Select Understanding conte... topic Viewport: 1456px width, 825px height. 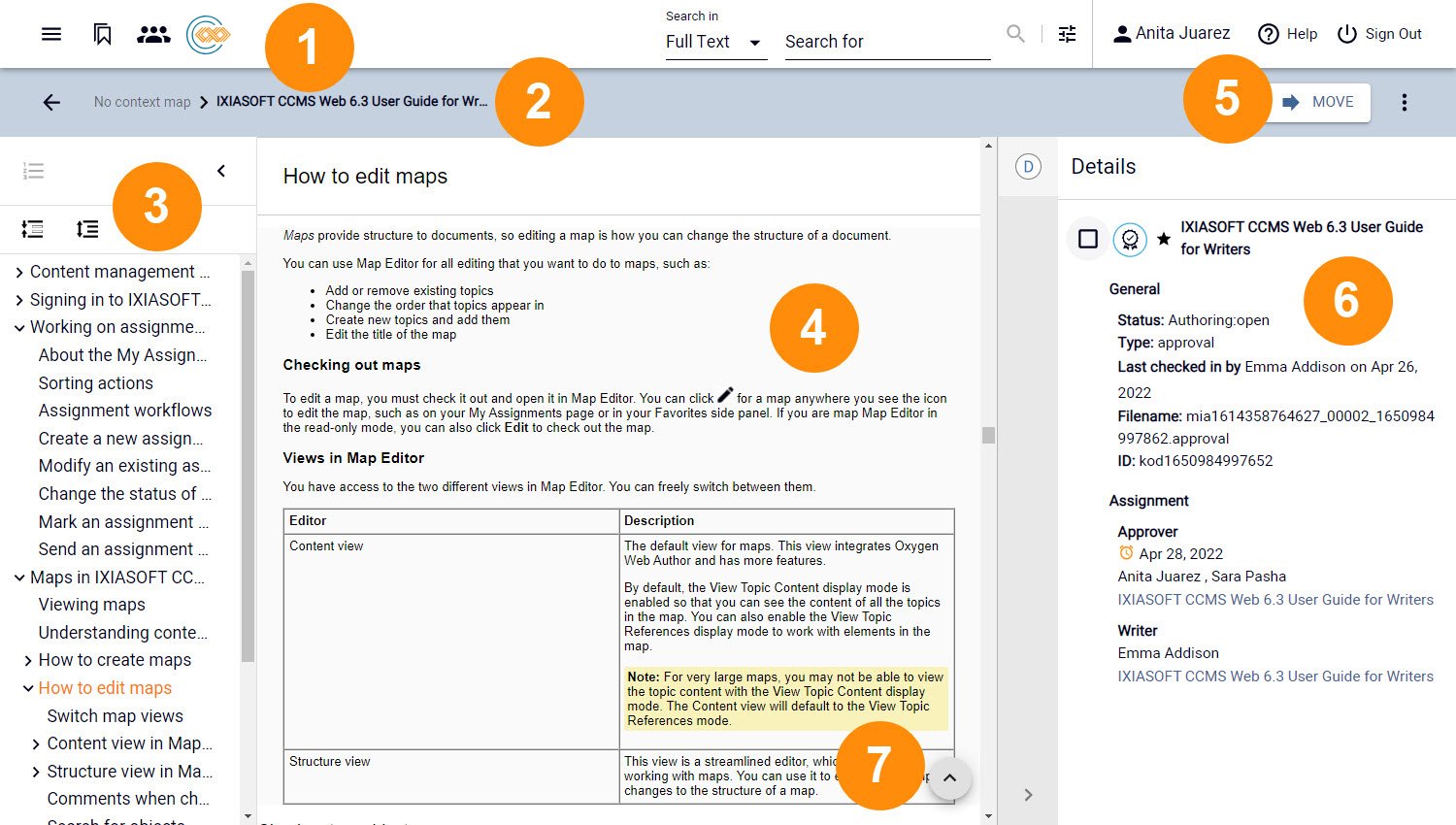(x=123, y=633)
